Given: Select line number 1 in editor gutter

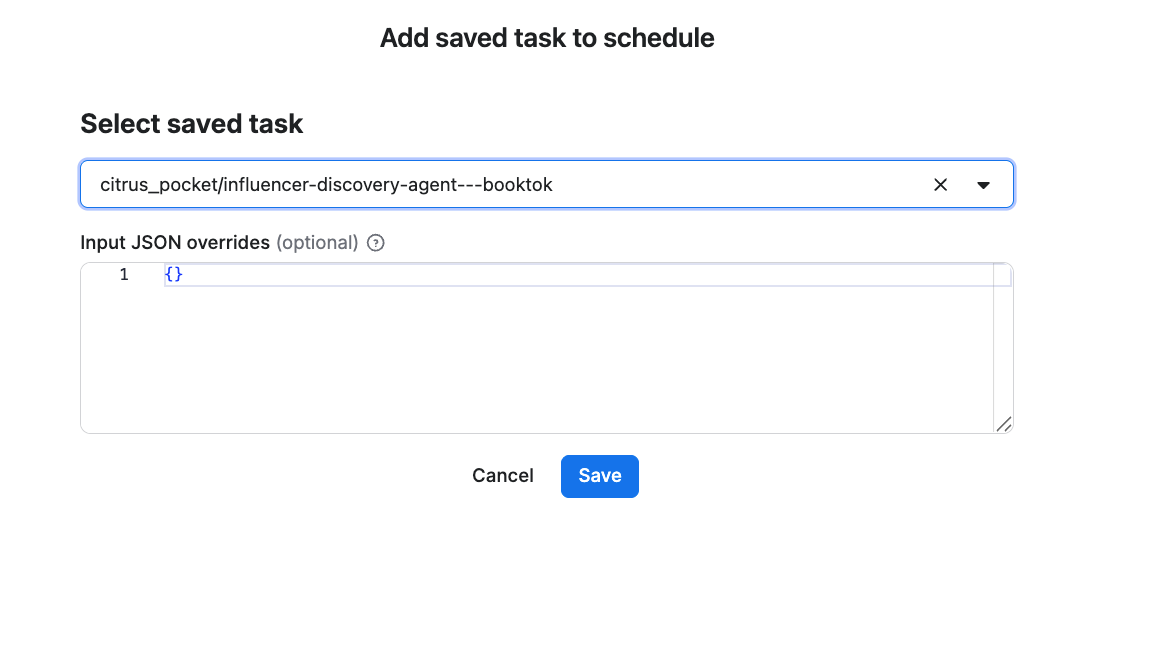Looking at the screenshot, I should tap(124, 274).
